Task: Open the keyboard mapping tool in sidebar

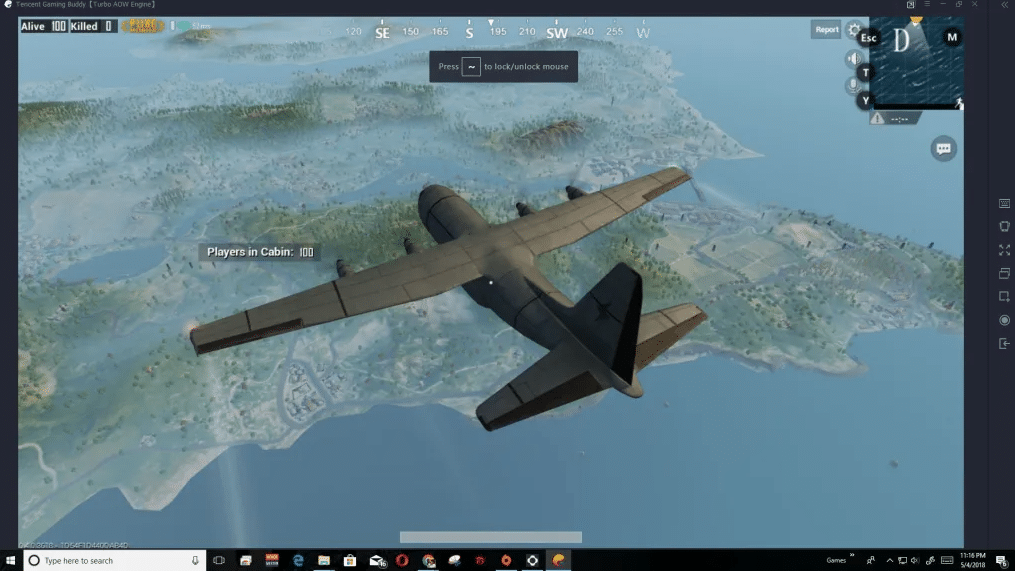Action: tap(1004, 203)
